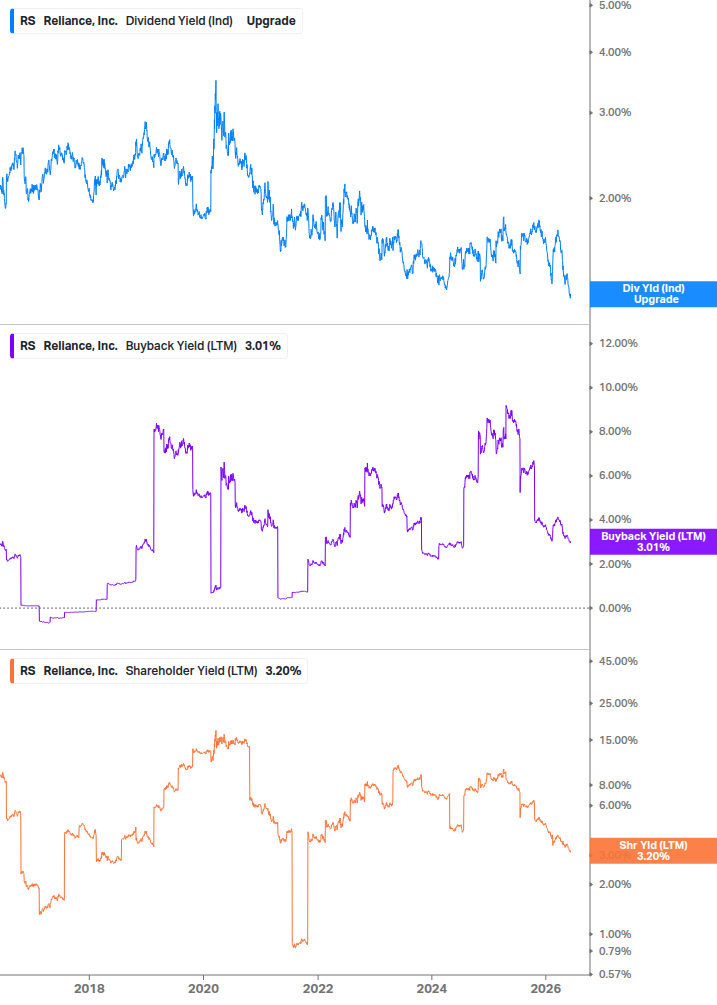
Task: Click the 5.00% tick on dividend axis
Action: pyautogui.click(x=615, y=6)
